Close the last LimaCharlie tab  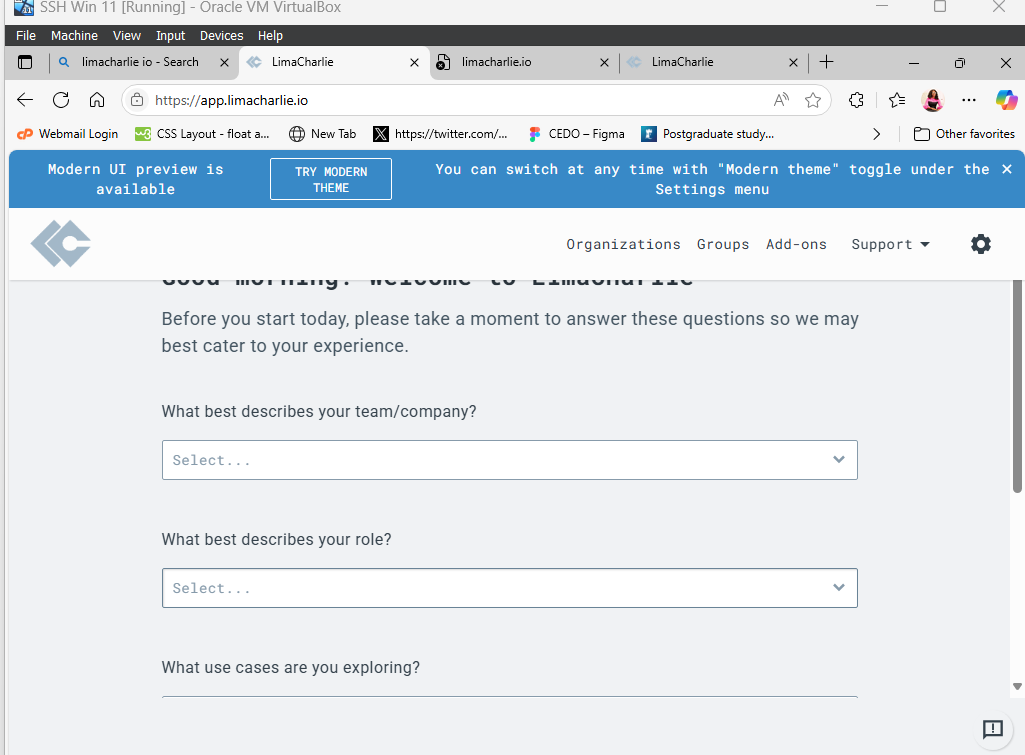[793, 63]
